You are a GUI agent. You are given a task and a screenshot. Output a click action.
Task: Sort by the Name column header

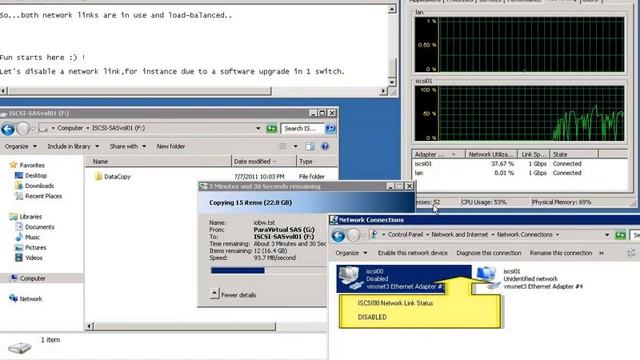tap(158, 161)
